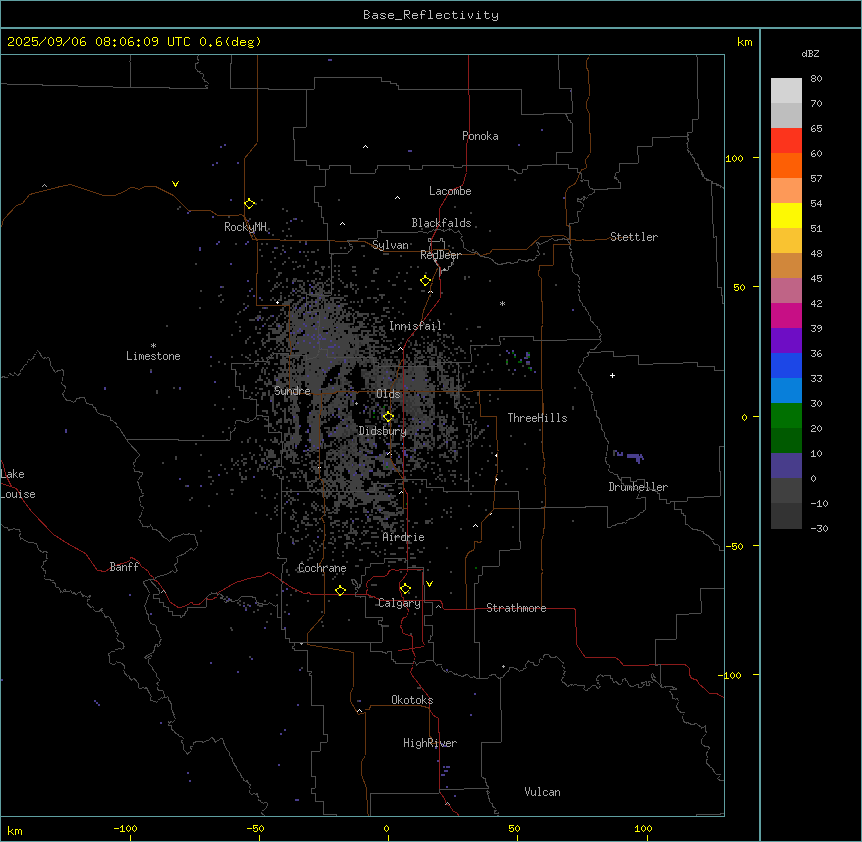Screen dimensions: 862x842
Task: Click the white plus marker north of Drumheller
Action: coord(612,375)
